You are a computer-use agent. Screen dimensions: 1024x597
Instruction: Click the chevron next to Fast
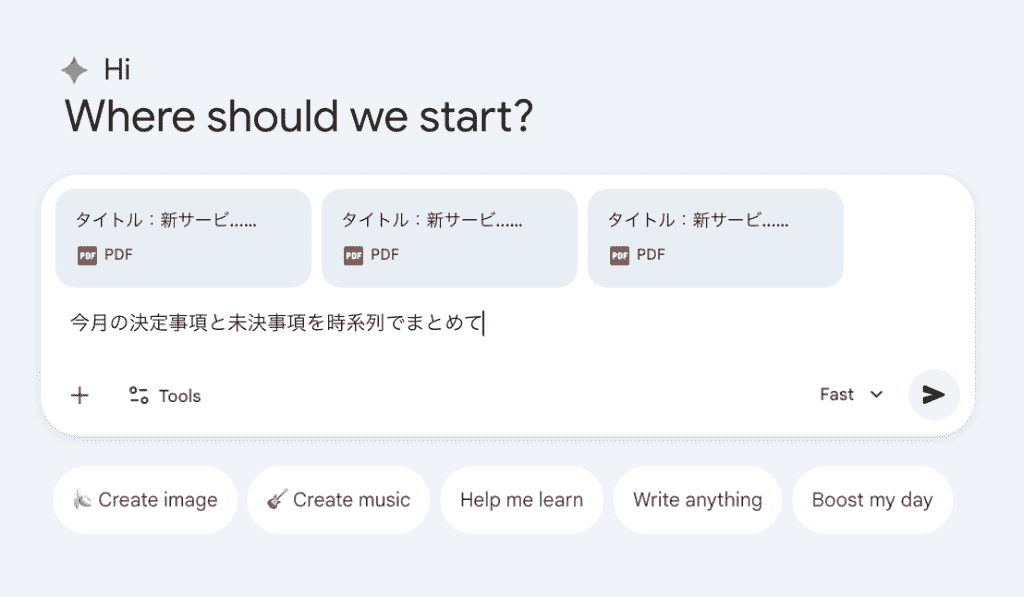[x=877, y=394]
